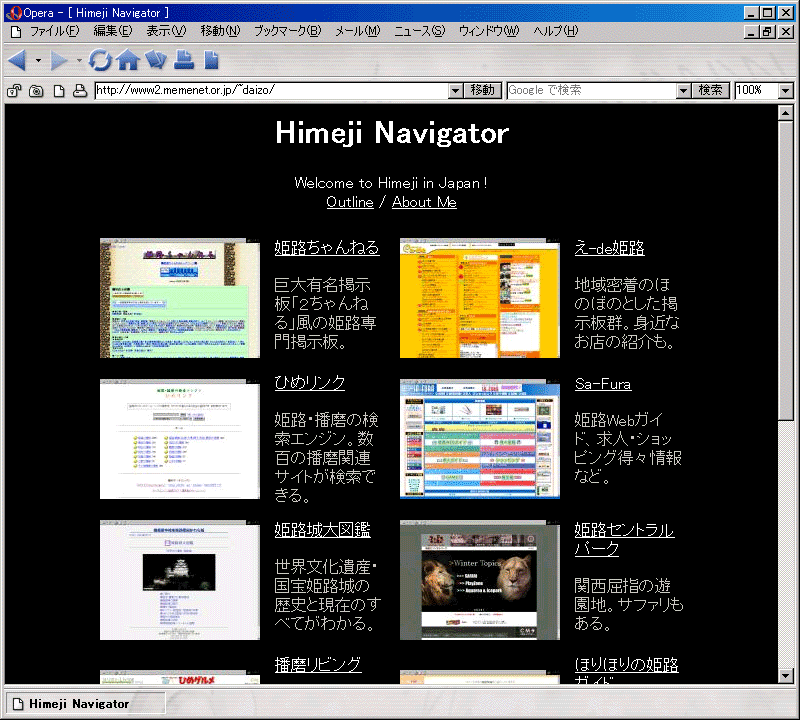Click the Google で検索 search field
Screen dimensions: 800x720
(x=592, y=91)
